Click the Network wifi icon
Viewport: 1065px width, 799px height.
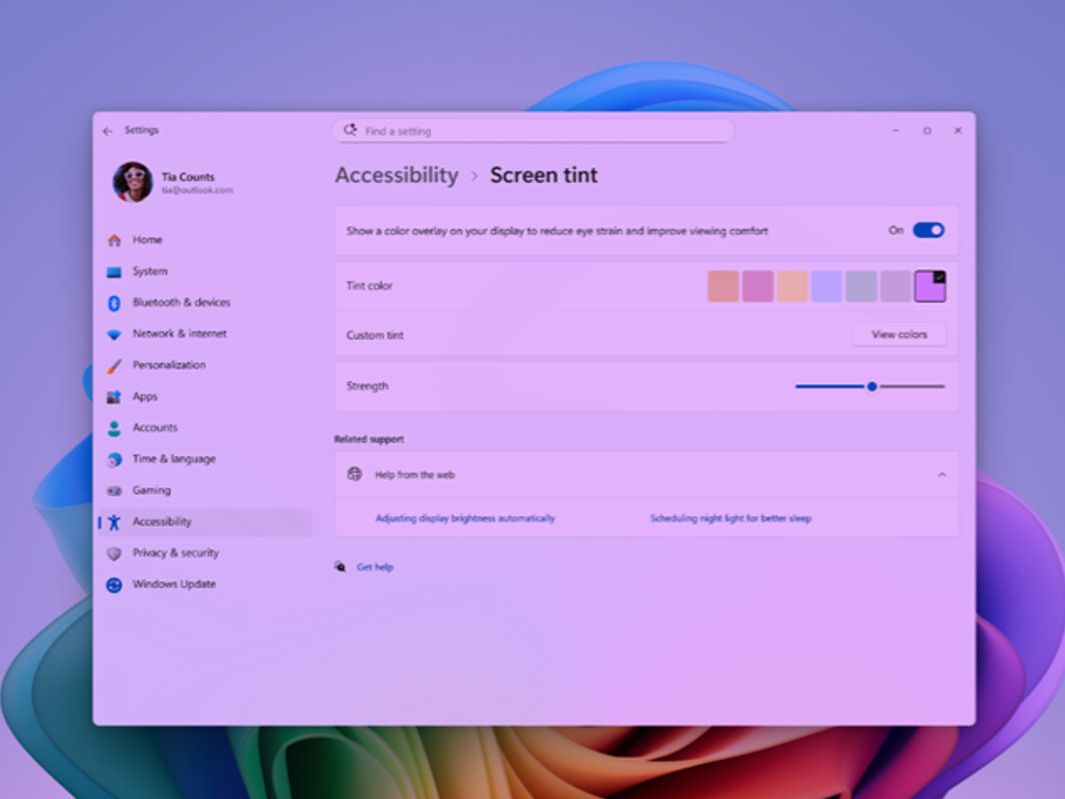[x=114, y=334]
